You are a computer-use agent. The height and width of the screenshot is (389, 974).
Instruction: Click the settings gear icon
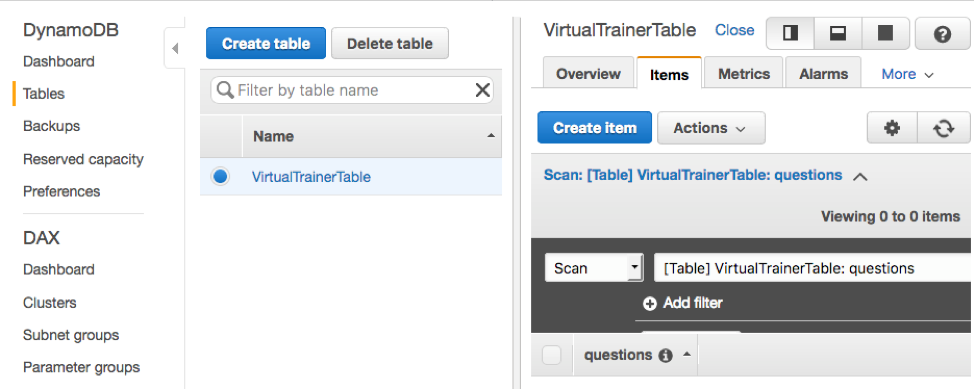892,128
